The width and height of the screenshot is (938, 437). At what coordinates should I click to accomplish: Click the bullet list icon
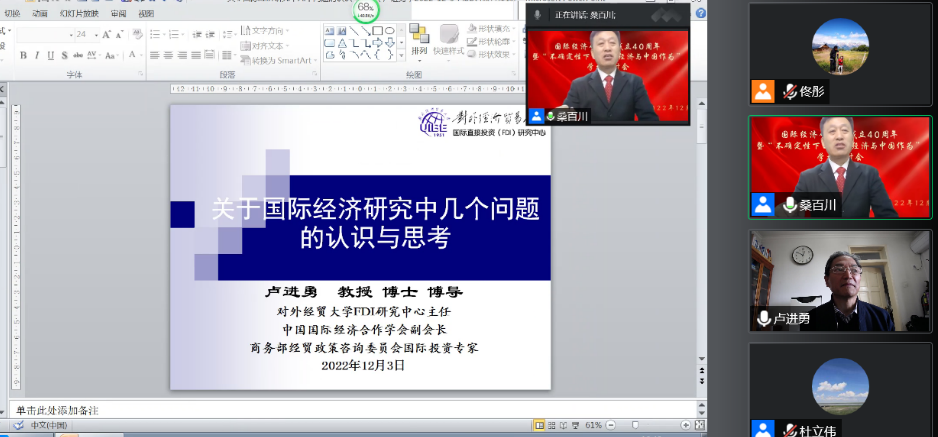pyautogui.click(x=154, y=35)
